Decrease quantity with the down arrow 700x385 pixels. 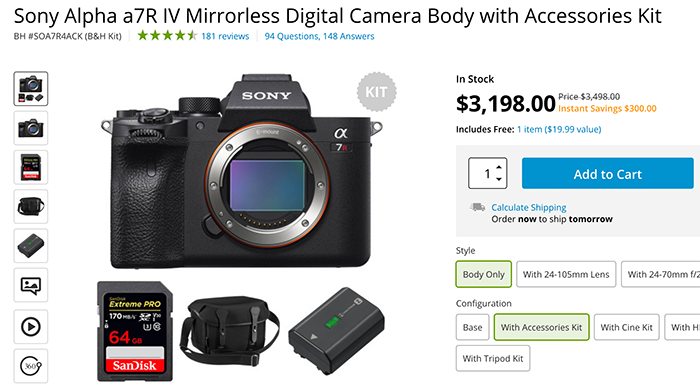click(499, 179)
